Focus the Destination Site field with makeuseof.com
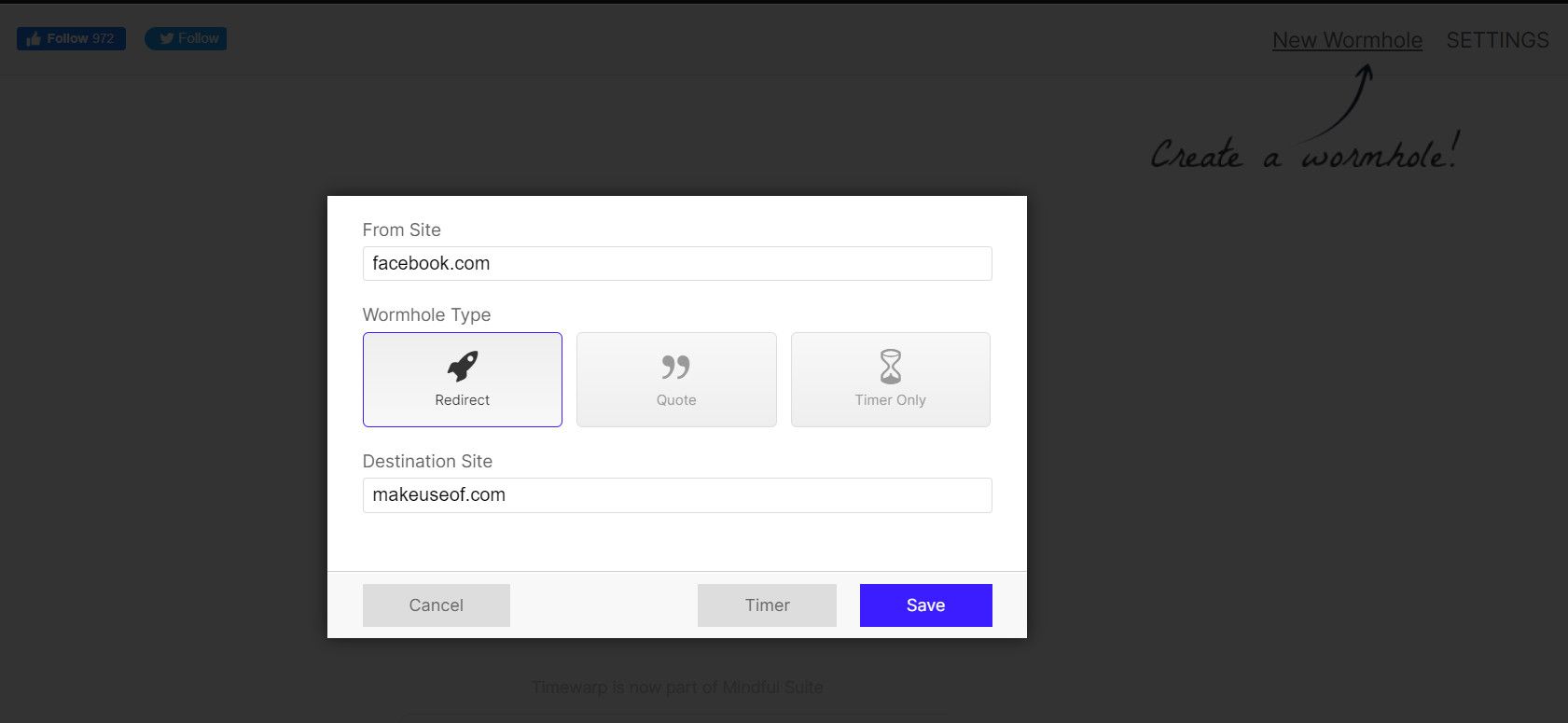The width and height of the screenshot is (1568, 723). (x=677, y=495)
